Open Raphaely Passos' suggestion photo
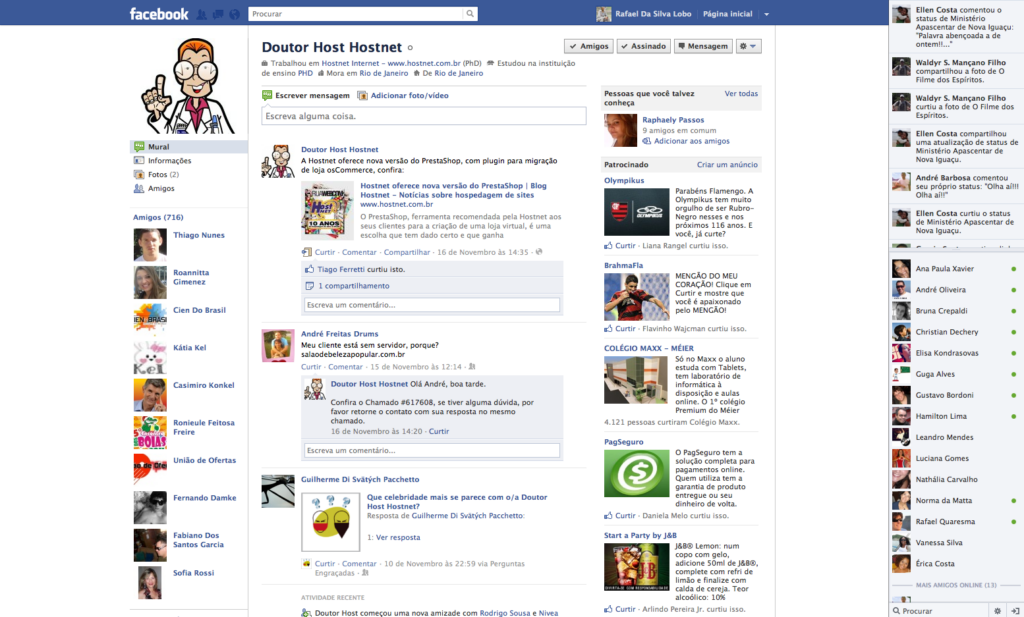1024x617 pixels. (620, 131)
